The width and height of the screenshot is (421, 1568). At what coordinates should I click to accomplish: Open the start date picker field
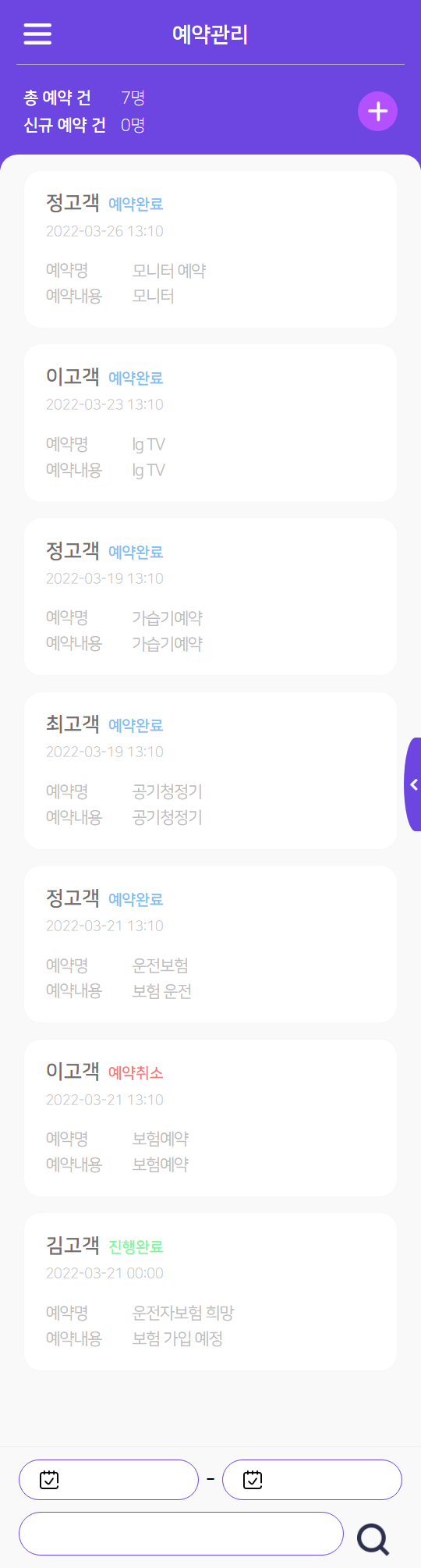point(109,1480)
